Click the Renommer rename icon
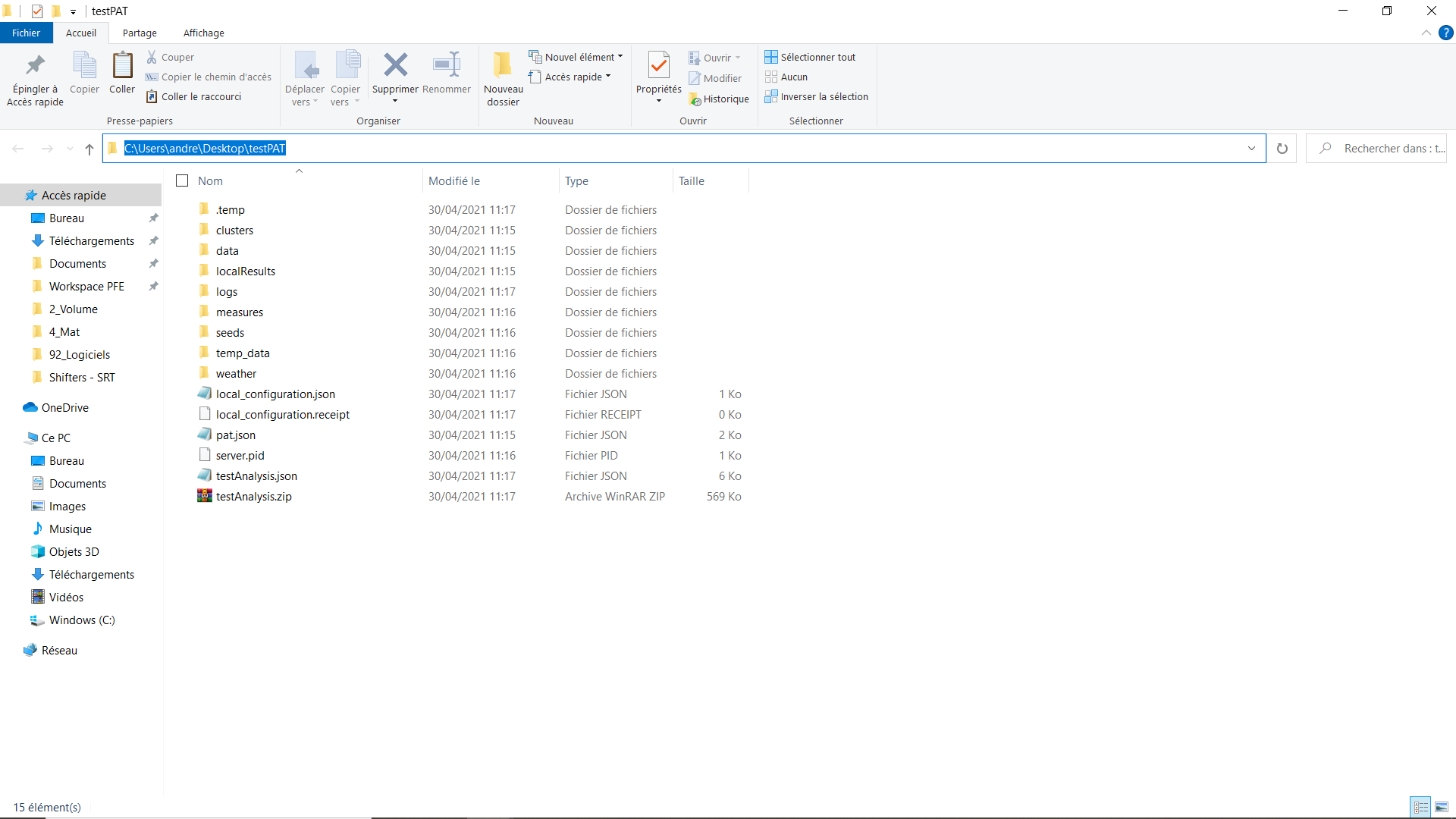 click(447, 65)
